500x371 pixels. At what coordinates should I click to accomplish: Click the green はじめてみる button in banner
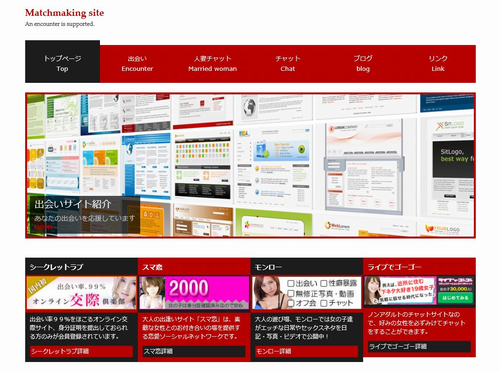(x=456, y=298)
